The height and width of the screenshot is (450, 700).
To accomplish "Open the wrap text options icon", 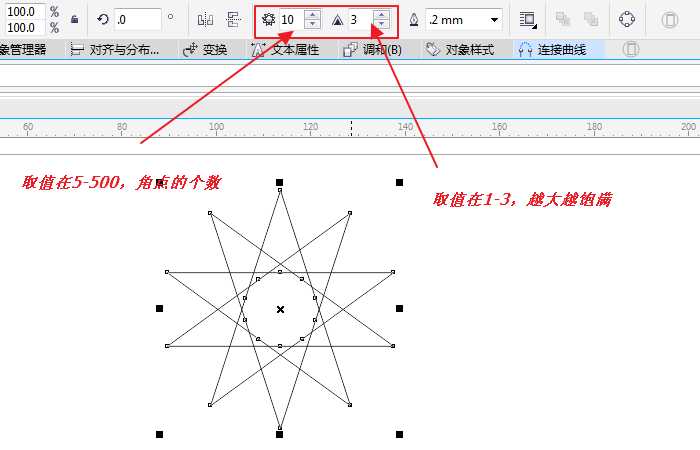I will (x=528, y=20).
